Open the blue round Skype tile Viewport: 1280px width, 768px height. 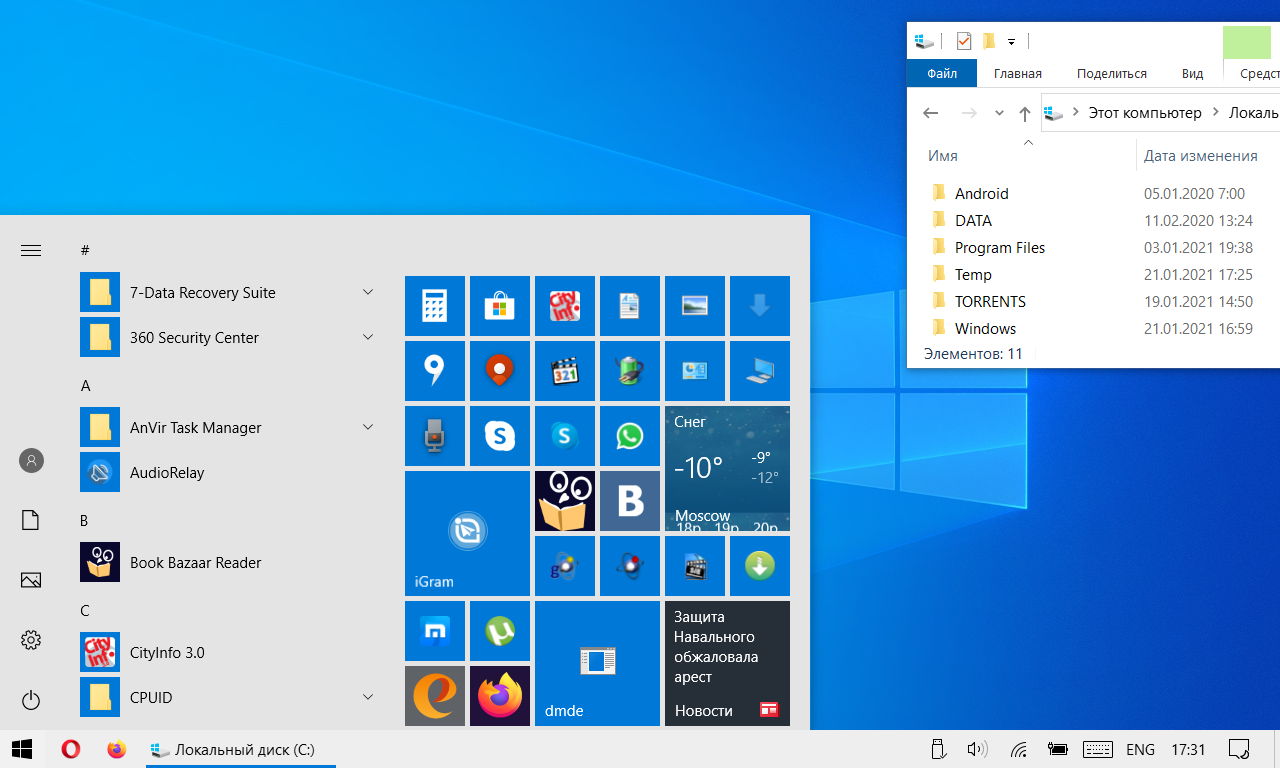click(x=564, y=436)
